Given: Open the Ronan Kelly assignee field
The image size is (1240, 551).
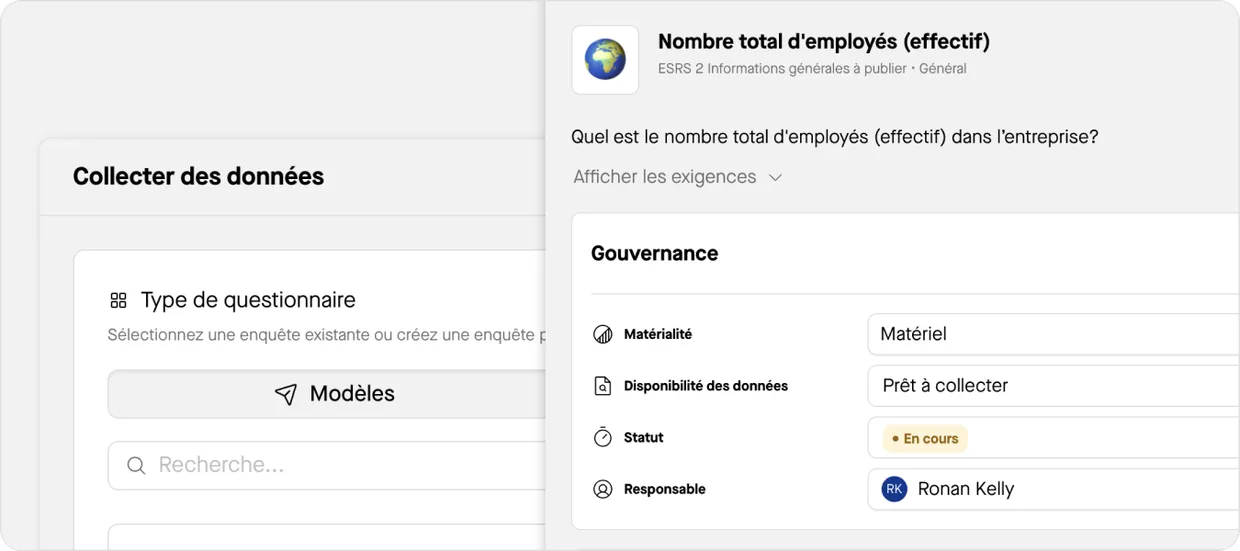Looking at the screenshot, I should (1050, 489).
